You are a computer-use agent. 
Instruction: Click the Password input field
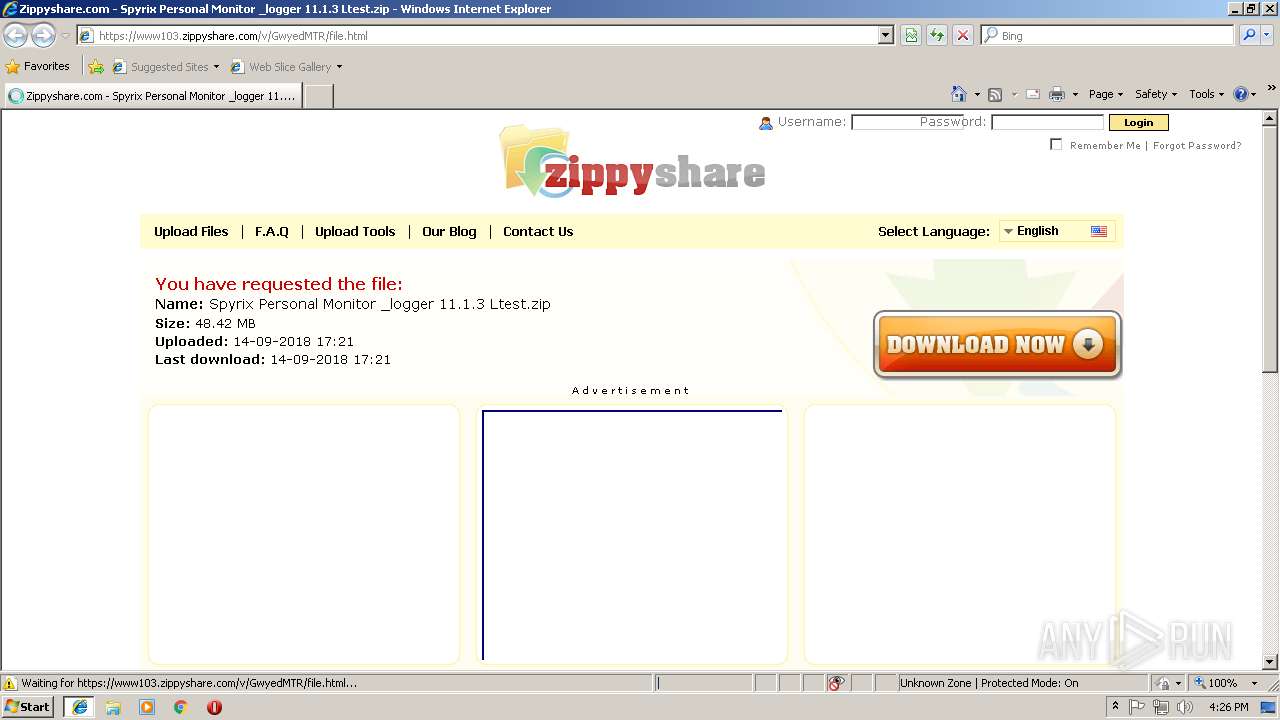coord(1047,122)
